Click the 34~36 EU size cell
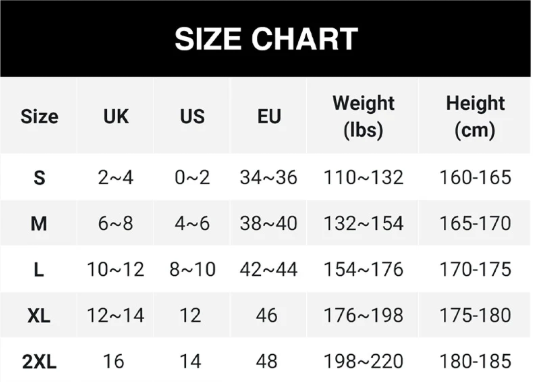 [x=269, y=177]
